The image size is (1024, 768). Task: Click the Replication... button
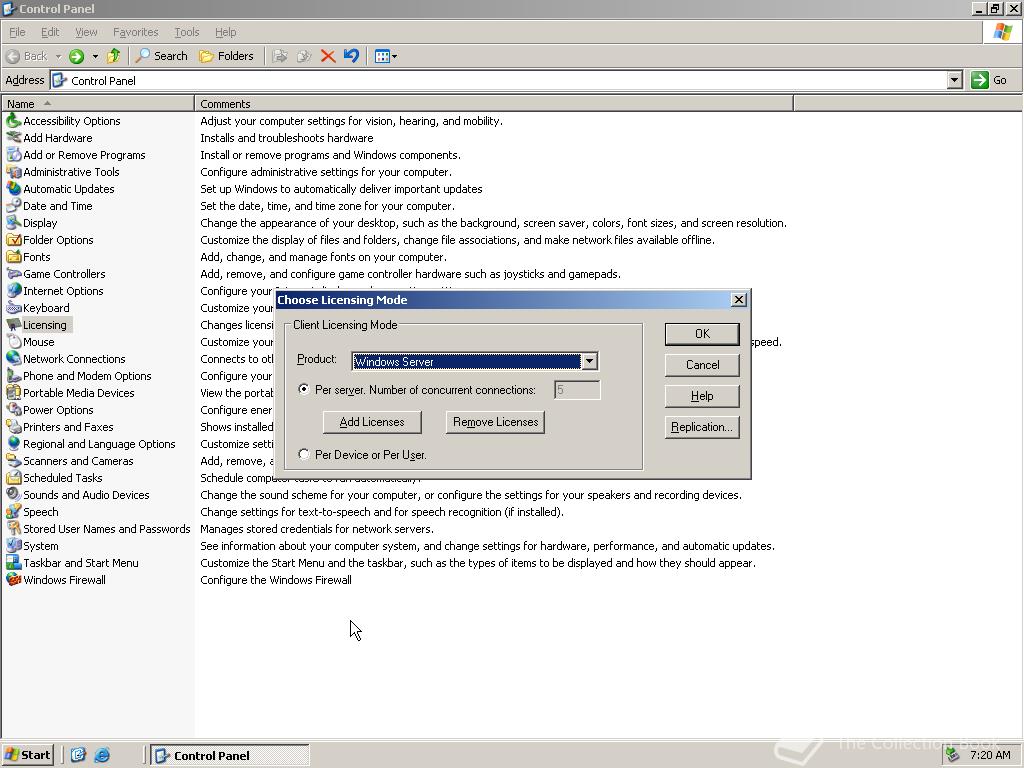702,427
